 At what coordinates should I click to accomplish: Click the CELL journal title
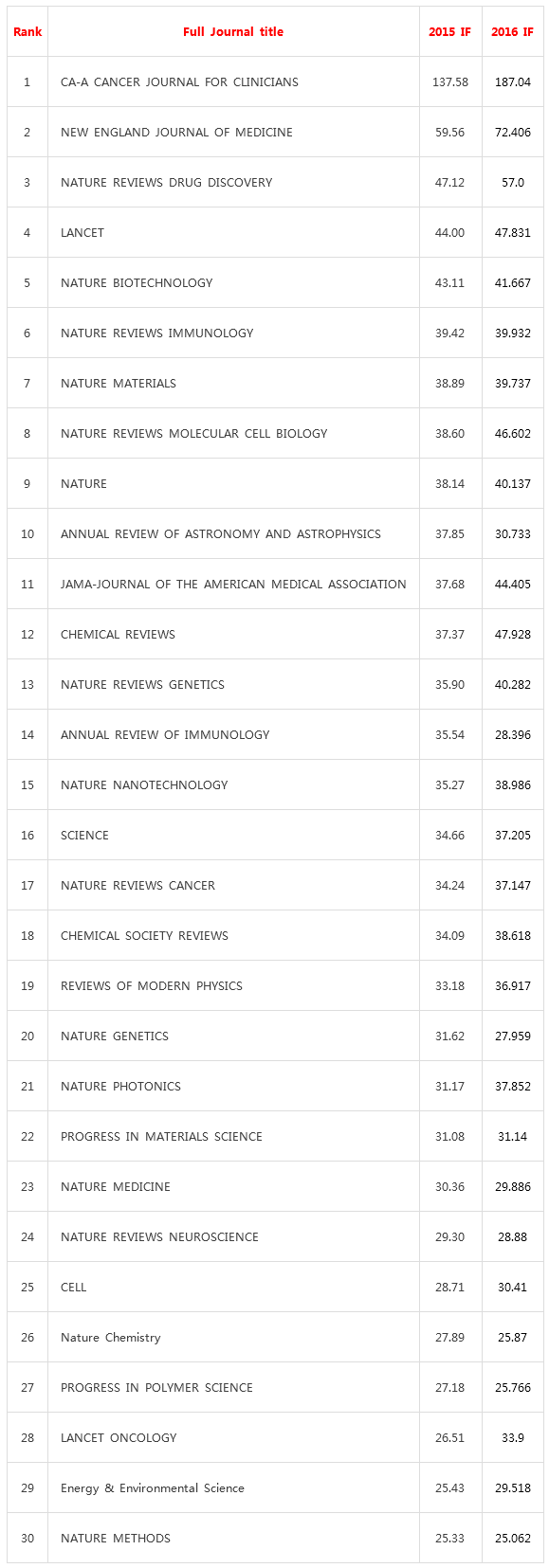point(73,1288)
